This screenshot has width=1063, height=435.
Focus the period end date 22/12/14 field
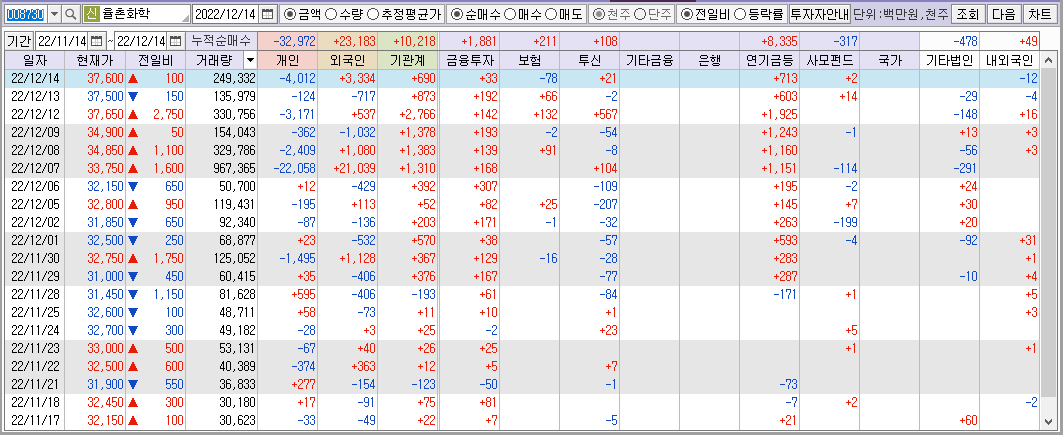pyautogui.click(x=142, y=41)
